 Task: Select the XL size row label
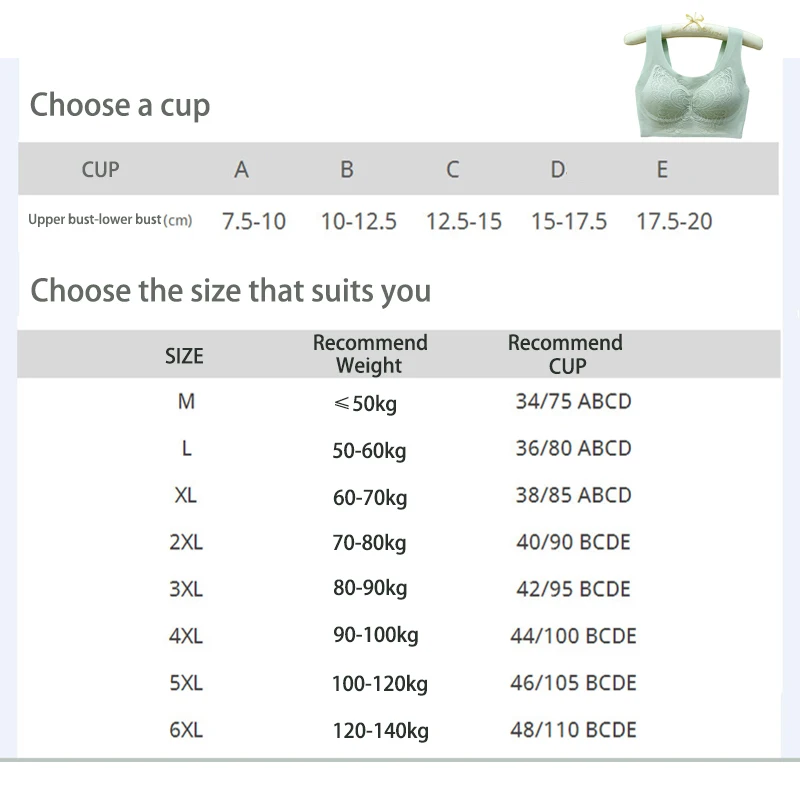click(186, 496)
